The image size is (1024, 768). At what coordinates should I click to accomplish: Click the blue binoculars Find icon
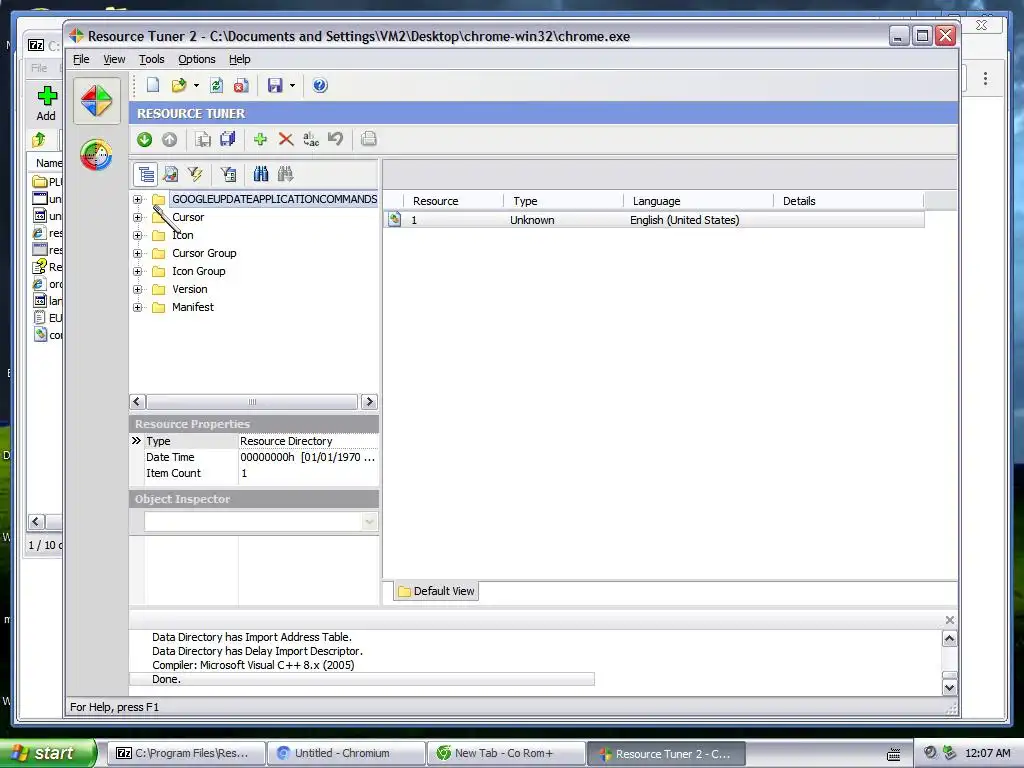pyautogui.click(x=261, y=174)
